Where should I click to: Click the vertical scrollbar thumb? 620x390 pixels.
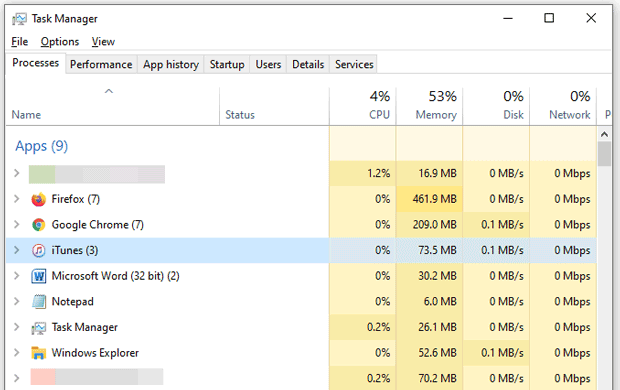604,154
